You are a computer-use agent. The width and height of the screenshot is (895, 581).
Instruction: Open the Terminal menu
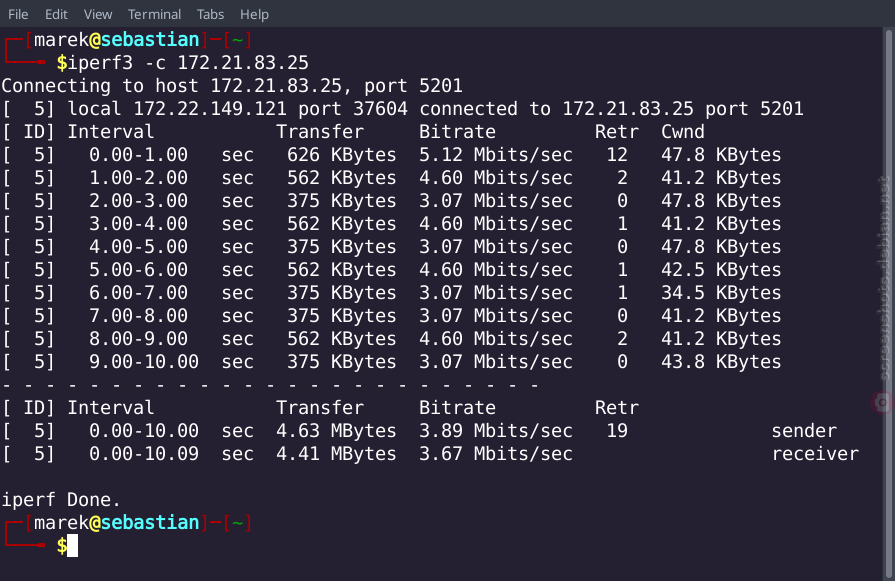tap(154, 14)
